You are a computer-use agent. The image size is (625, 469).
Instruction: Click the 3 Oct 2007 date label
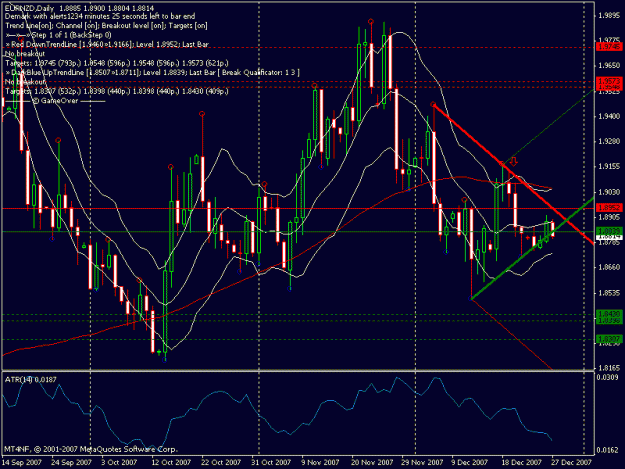click(x=119, y=462)
